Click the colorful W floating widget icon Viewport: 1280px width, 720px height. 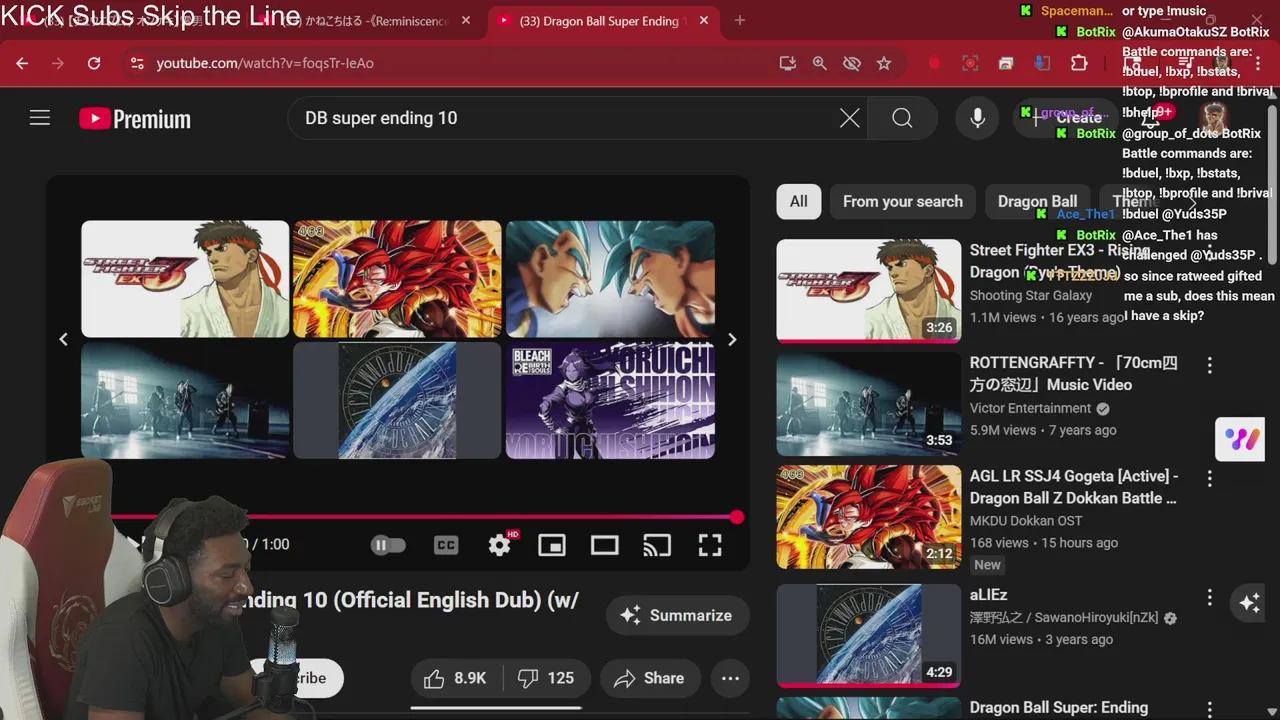[x=1240, y=439]
